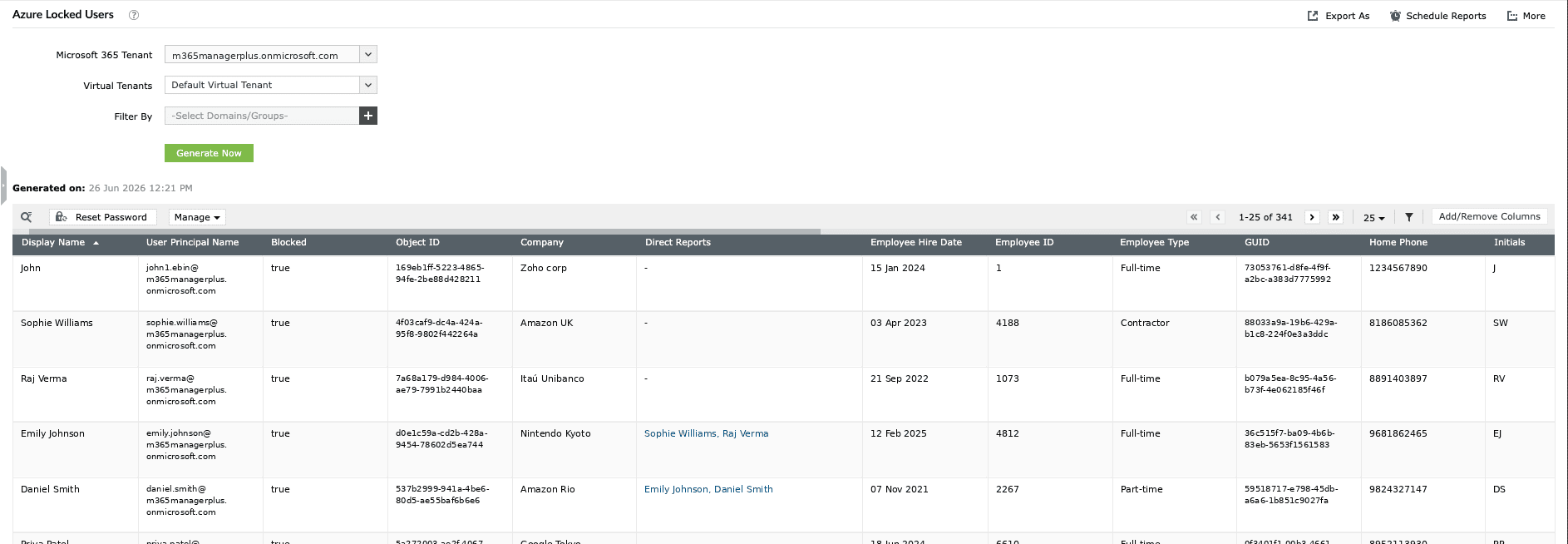
Task: Click the home phone '1234567890'
Action: coord(1398,268)
